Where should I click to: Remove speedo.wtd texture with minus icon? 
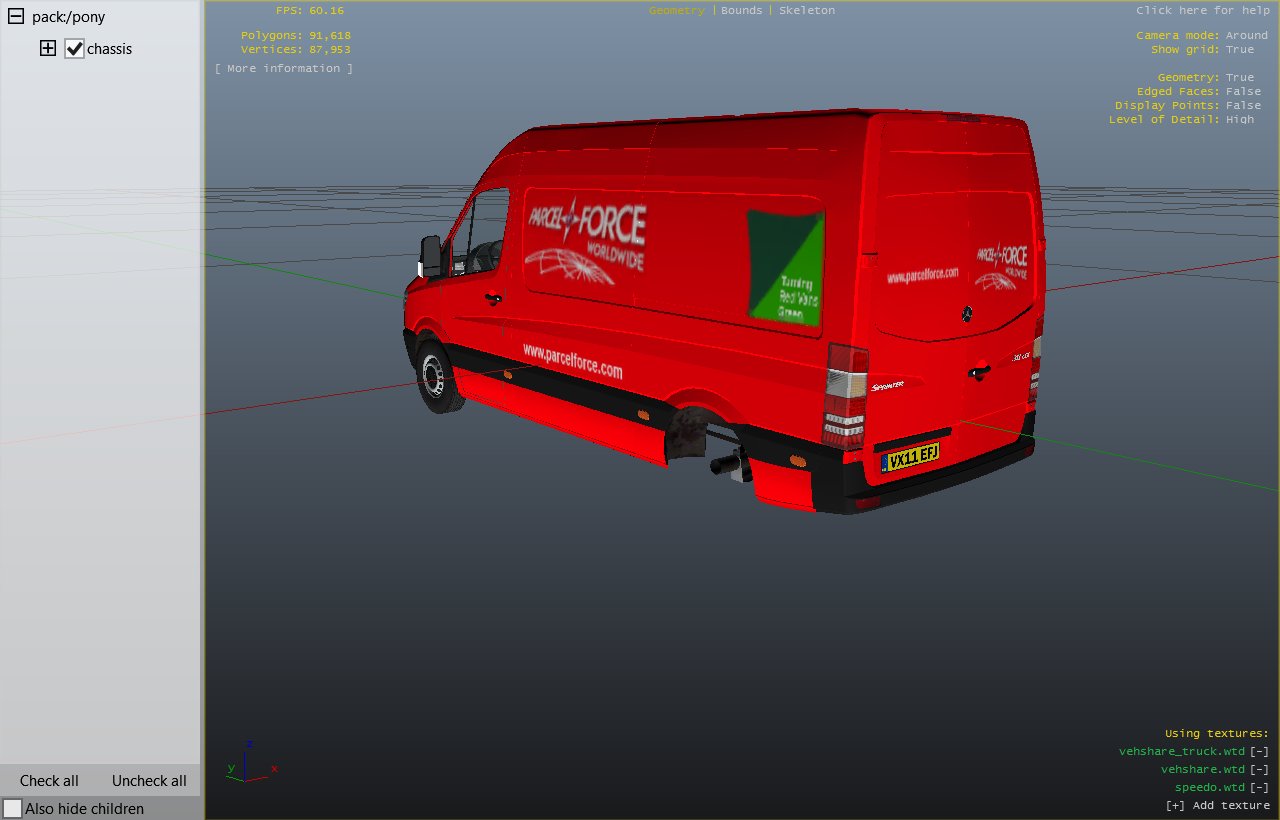click(1259, 787)
